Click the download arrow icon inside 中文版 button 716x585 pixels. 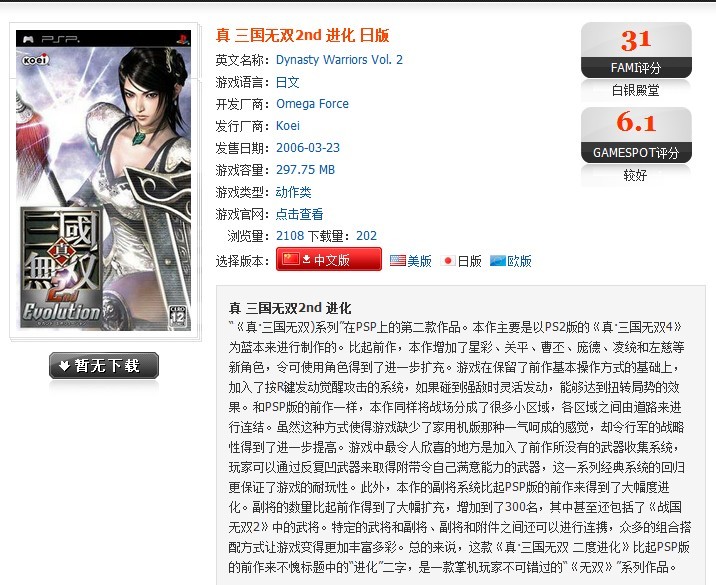tap(306, 259)
